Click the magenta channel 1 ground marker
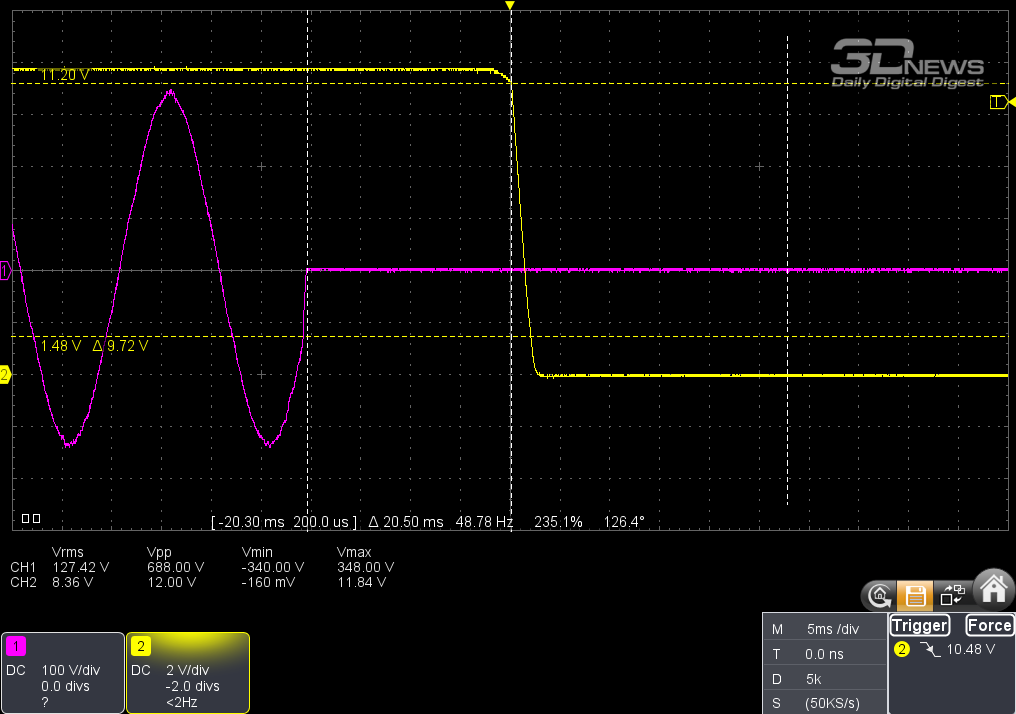The width and height of the screenshot is (1016, 714). [5, 271]
